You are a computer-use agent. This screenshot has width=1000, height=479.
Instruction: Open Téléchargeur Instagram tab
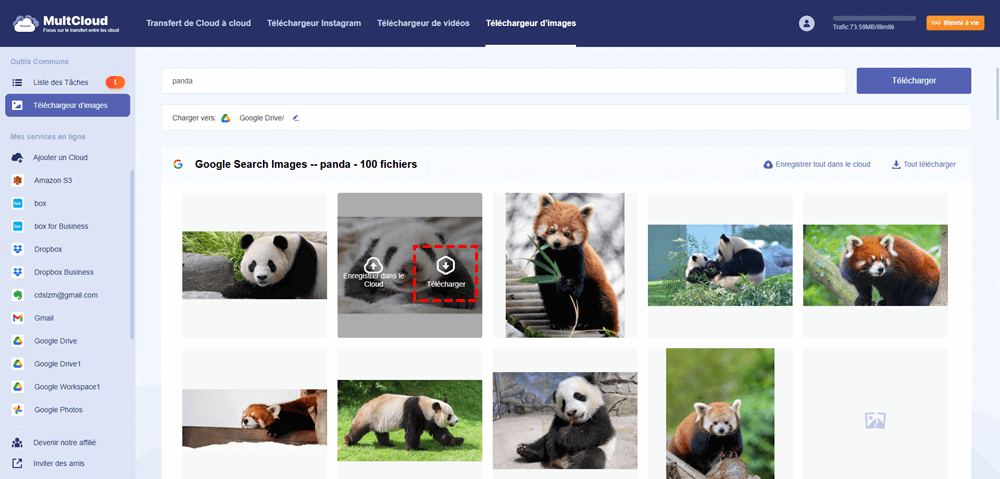[x=314, y=23]
